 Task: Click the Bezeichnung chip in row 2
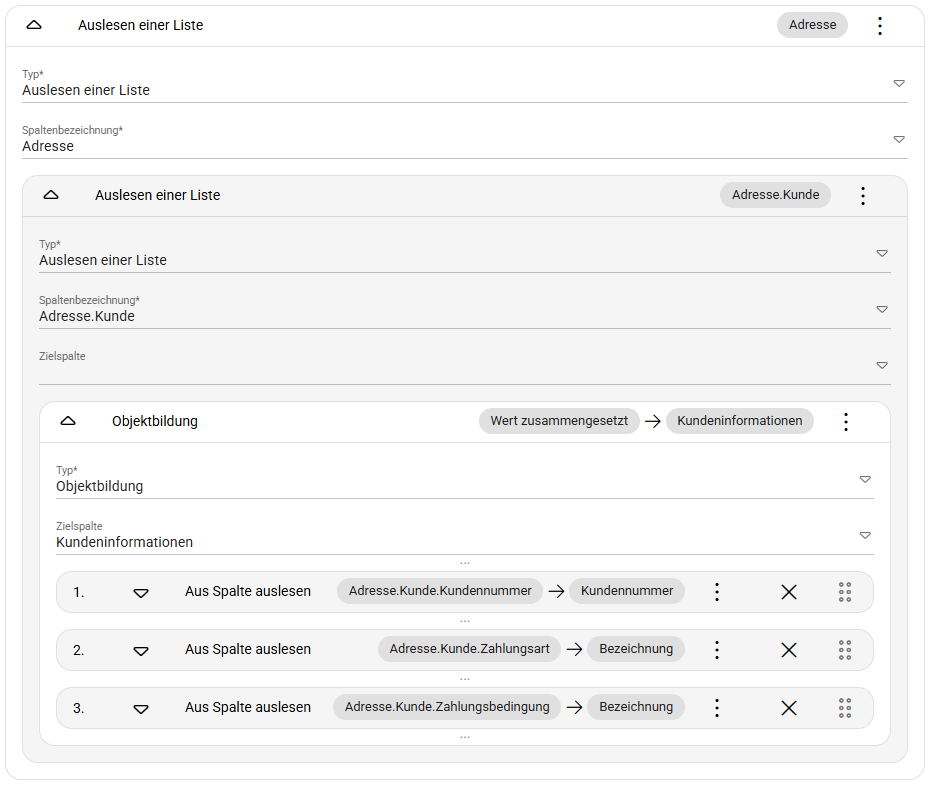coord(636,649)
